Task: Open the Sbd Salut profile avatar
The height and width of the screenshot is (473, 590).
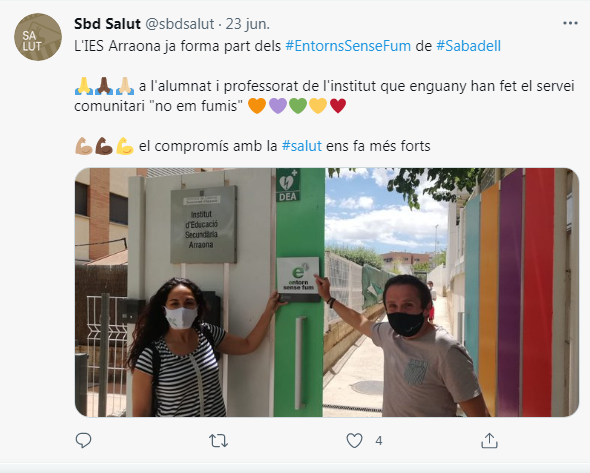Action: point(38,37)
